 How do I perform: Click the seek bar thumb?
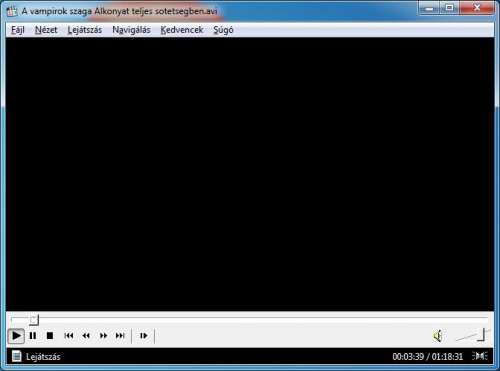tap(34, 320)
